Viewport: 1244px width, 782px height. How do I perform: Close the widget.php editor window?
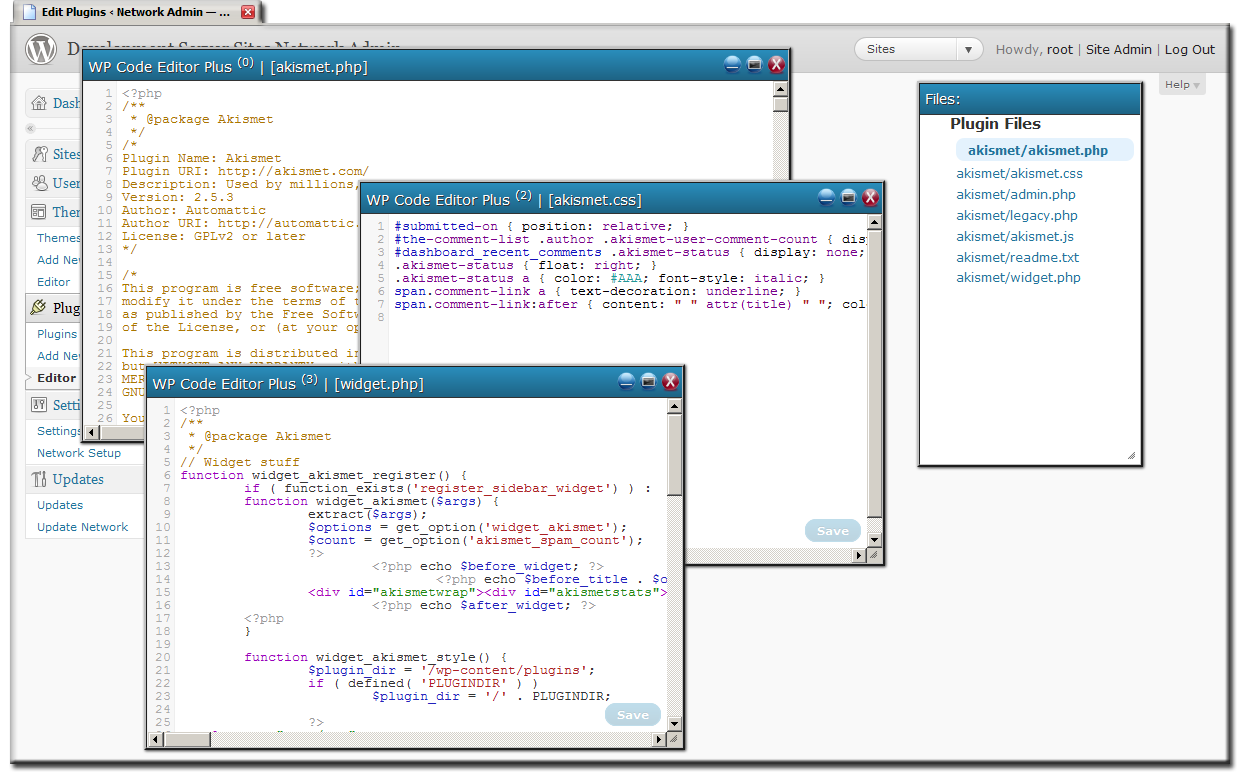[x=670, y=381]
